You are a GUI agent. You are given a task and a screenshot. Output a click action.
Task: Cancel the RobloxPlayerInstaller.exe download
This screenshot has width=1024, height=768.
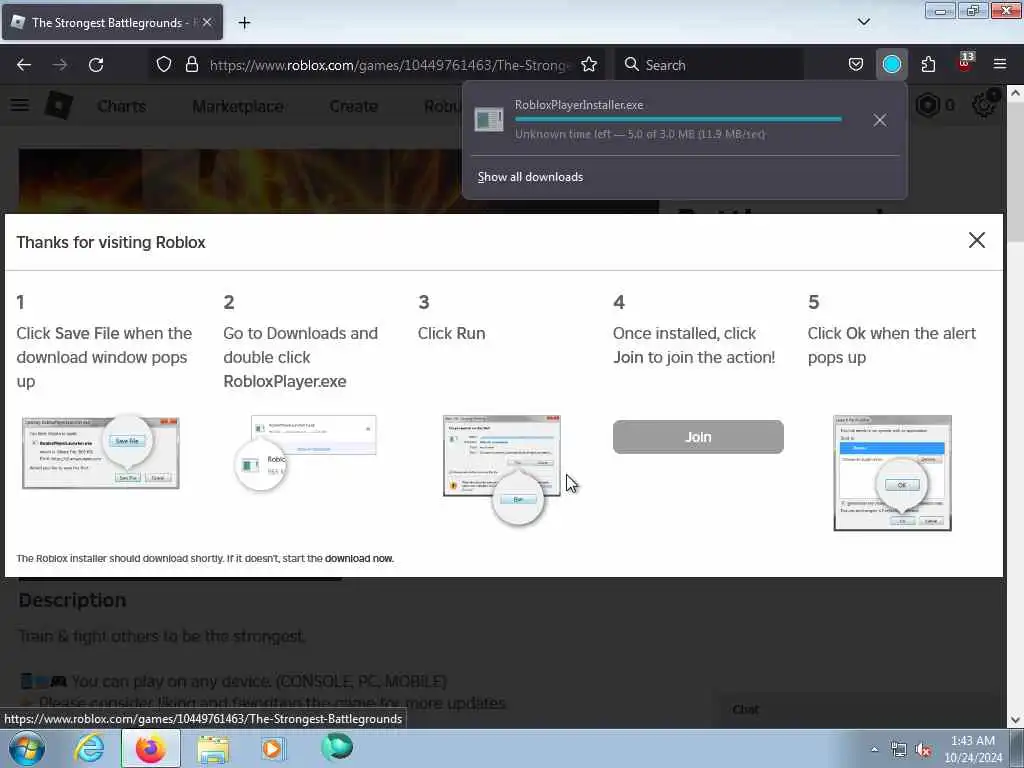(x=880, y=120)
